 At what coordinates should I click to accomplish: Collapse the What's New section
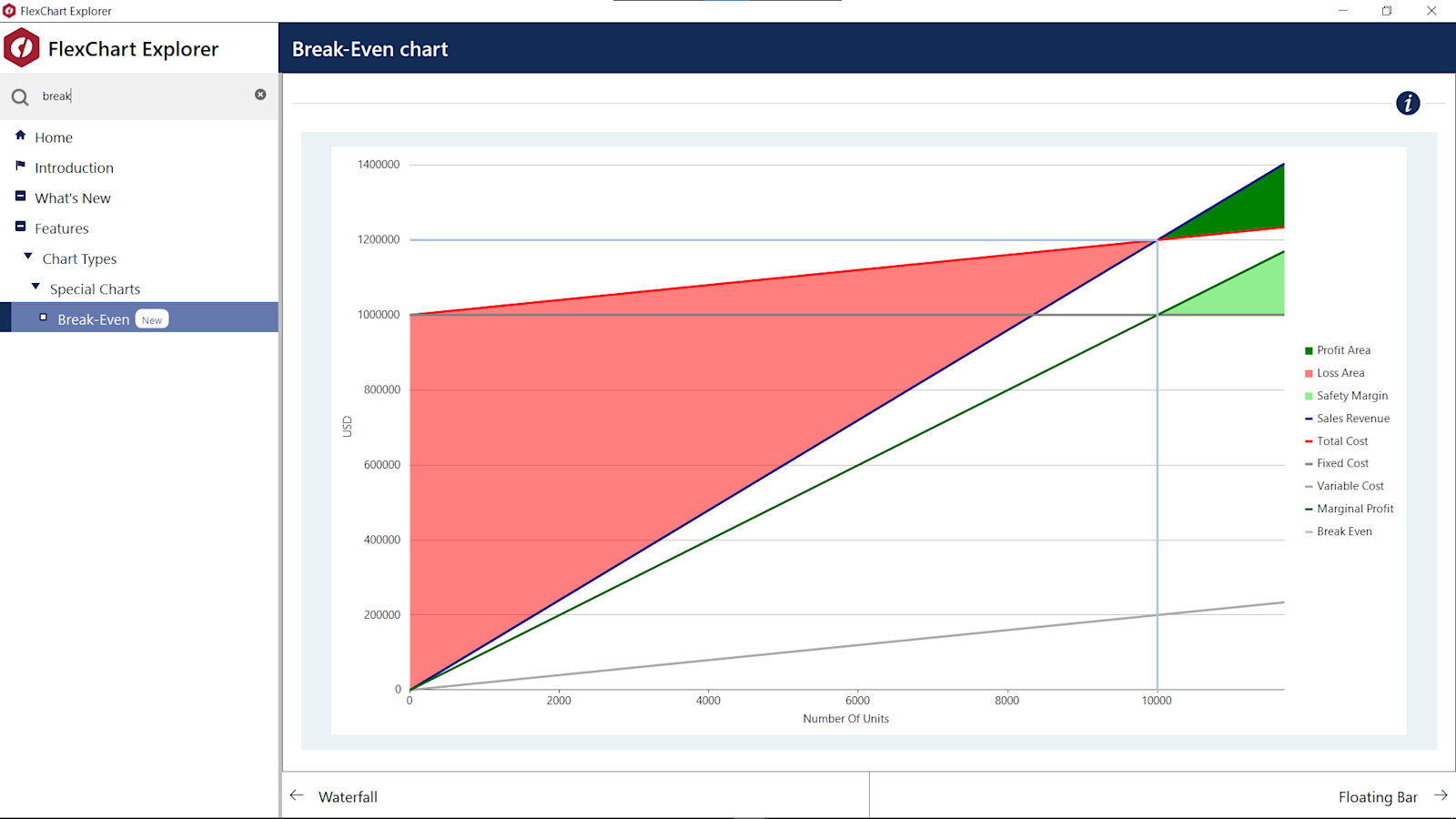point(20,196)
